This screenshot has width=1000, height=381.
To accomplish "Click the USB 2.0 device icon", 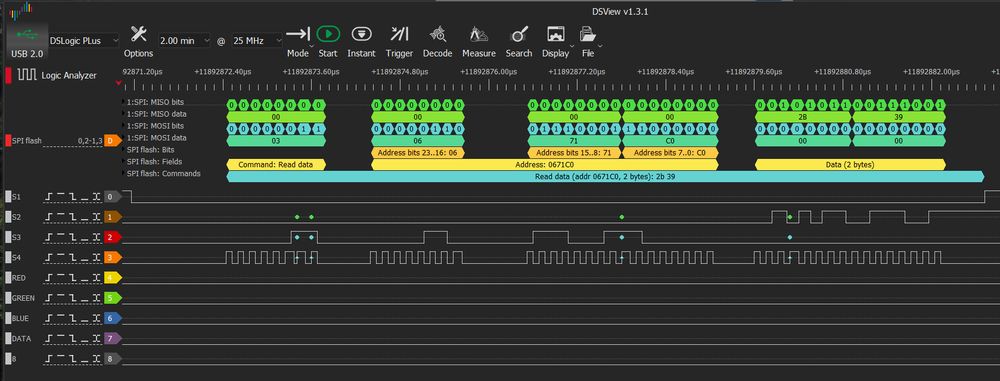I will pos(27,33).
